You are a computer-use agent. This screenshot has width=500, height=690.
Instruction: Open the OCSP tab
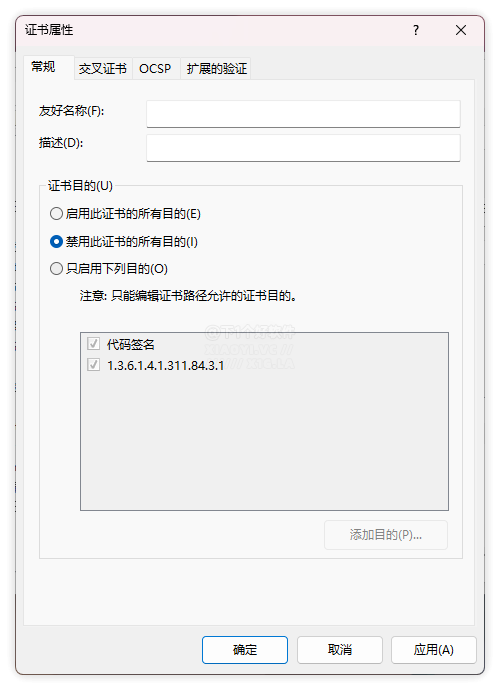tap(155, 69)
